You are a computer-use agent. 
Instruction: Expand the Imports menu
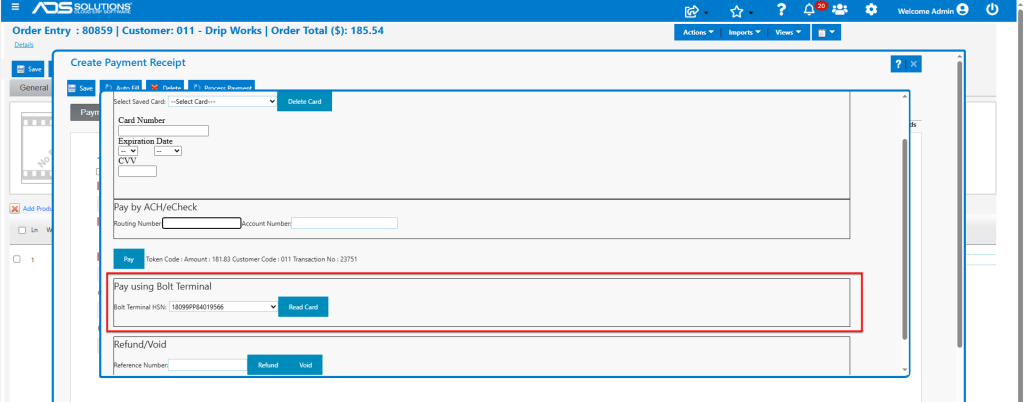(744, 32)
